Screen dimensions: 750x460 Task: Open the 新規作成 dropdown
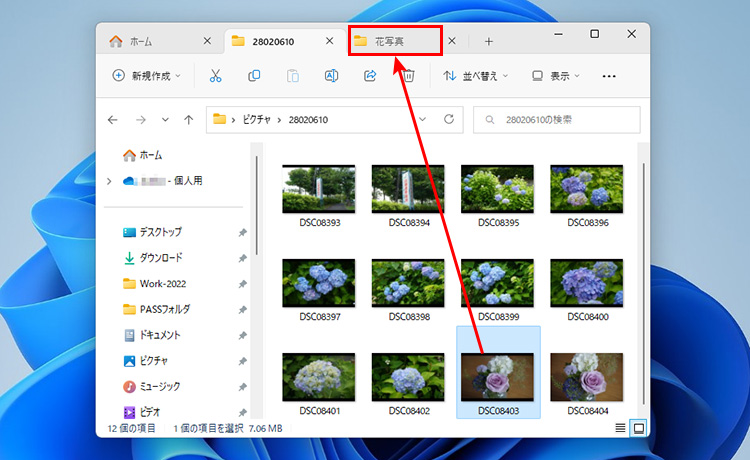(x=148, y=76)
